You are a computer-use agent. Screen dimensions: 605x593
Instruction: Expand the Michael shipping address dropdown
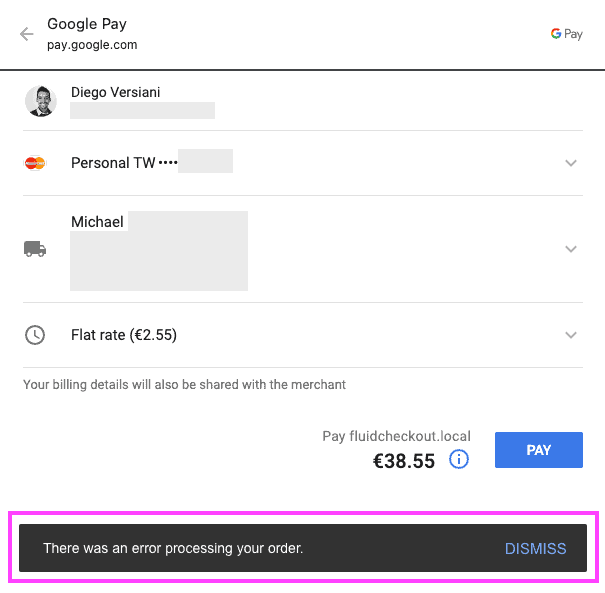pos(571,249)
